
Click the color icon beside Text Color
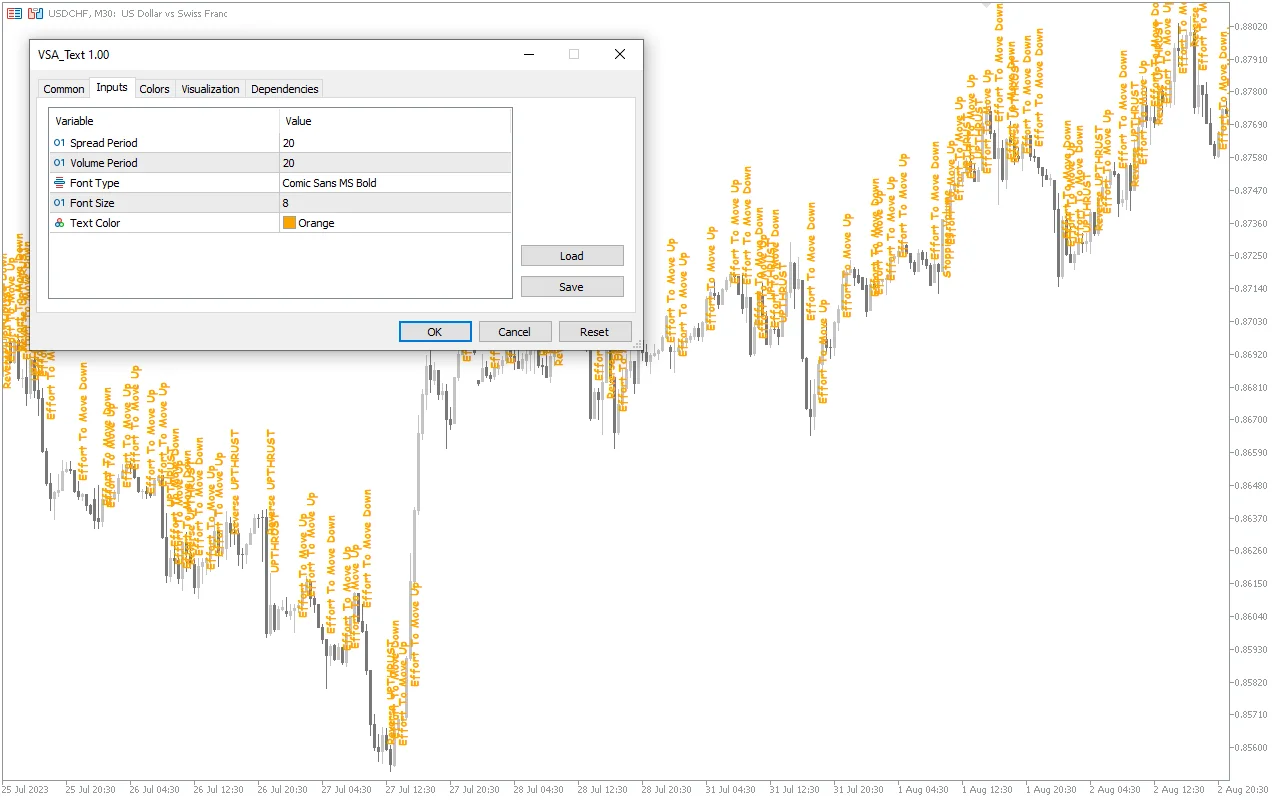pyautogui.click(x=59, y=223)
